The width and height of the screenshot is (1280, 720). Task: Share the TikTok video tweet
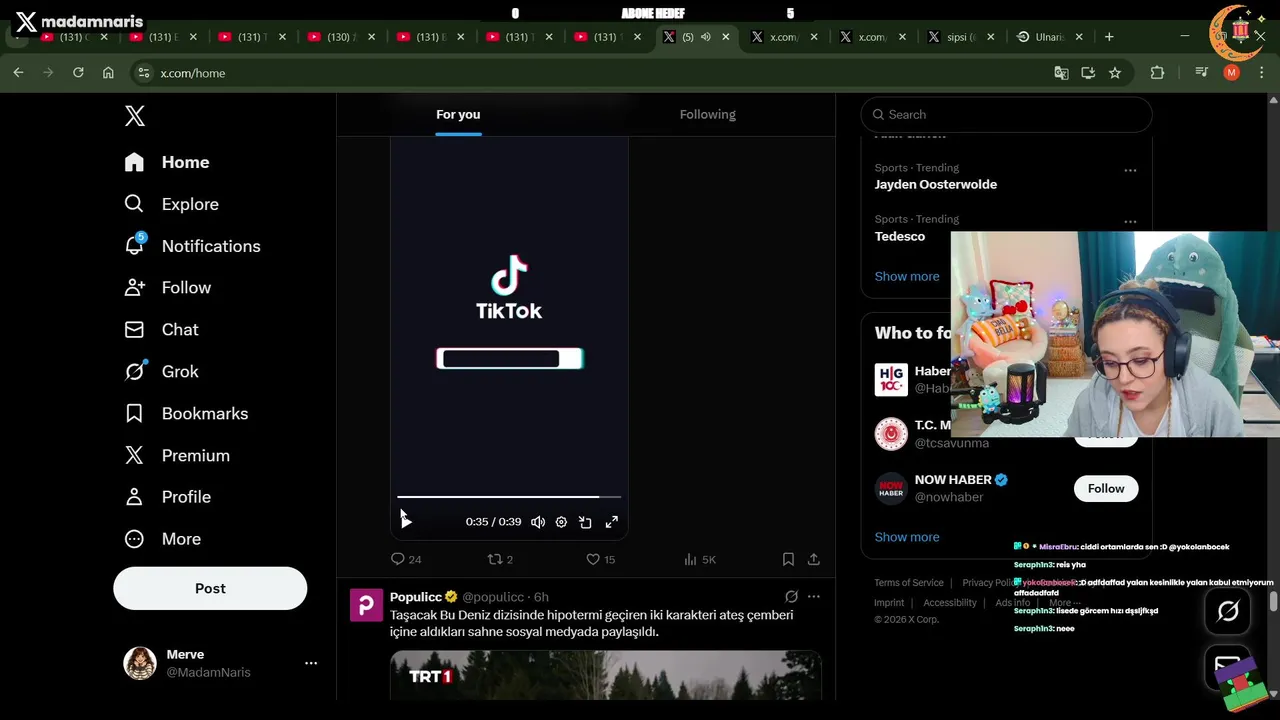click(814, 560)
